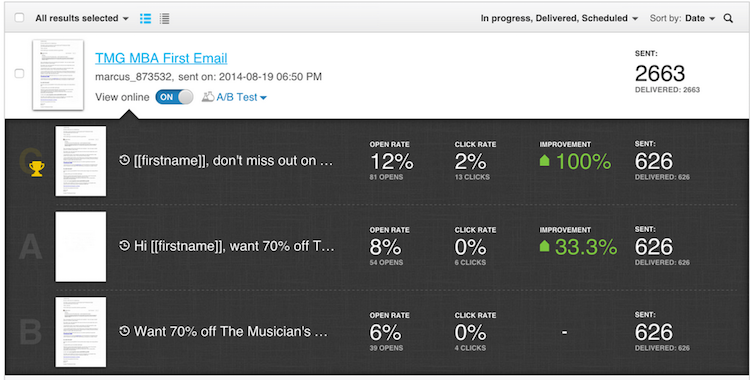Open variant B email thumbnail
Image resolution: width=750 pixels, height=380 pixels.
coord(81,332)
